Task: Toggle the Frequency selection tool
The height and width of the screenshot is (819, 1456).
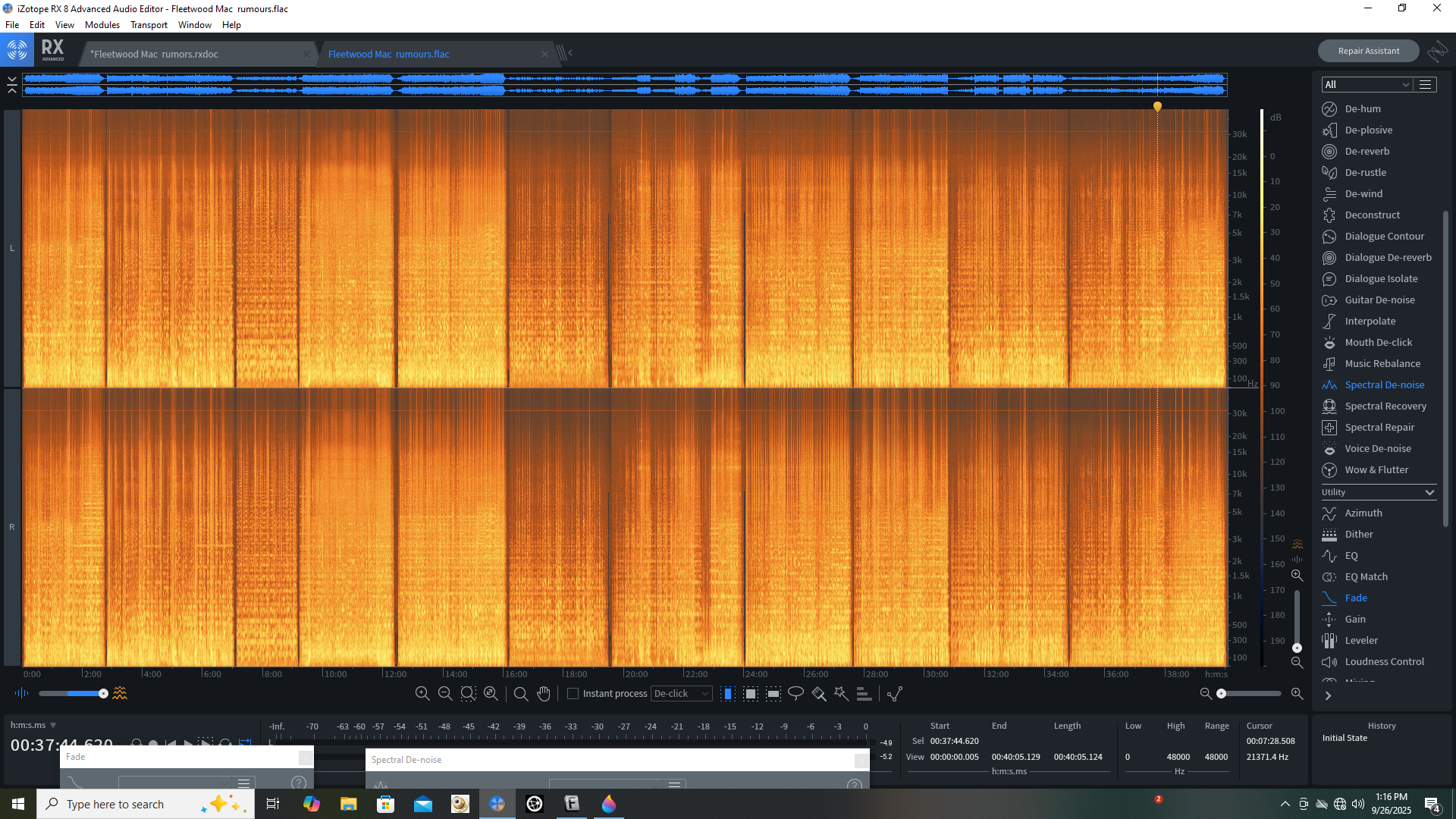Action: pos(773,693)
